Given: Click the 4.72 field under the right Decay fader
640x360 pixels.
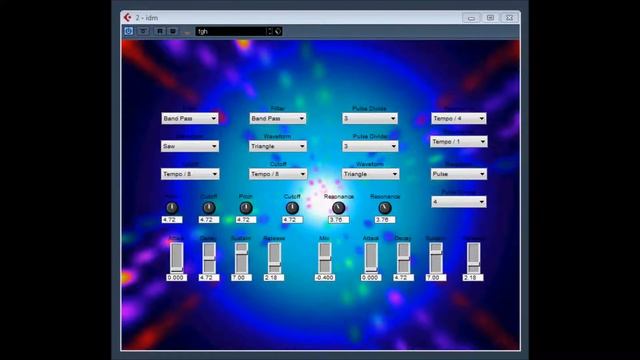Looking at the screenshot, I should coord(404,278).
